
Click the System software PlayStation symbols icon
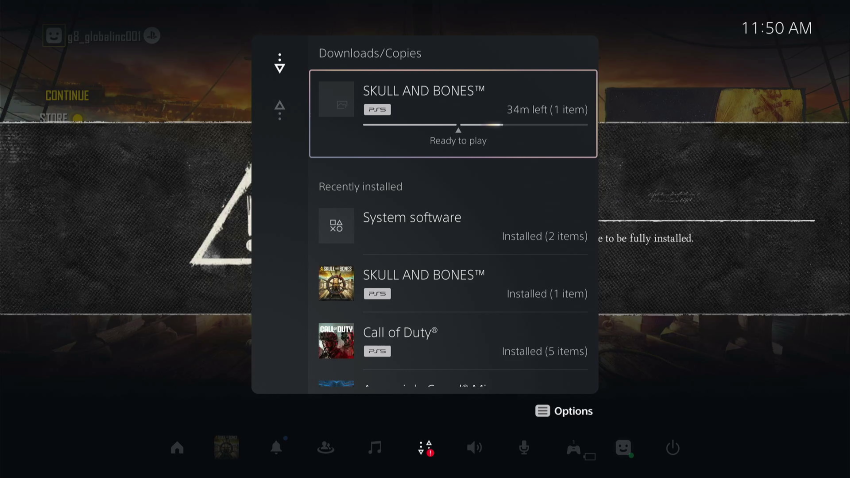click(x=336, y=225)
